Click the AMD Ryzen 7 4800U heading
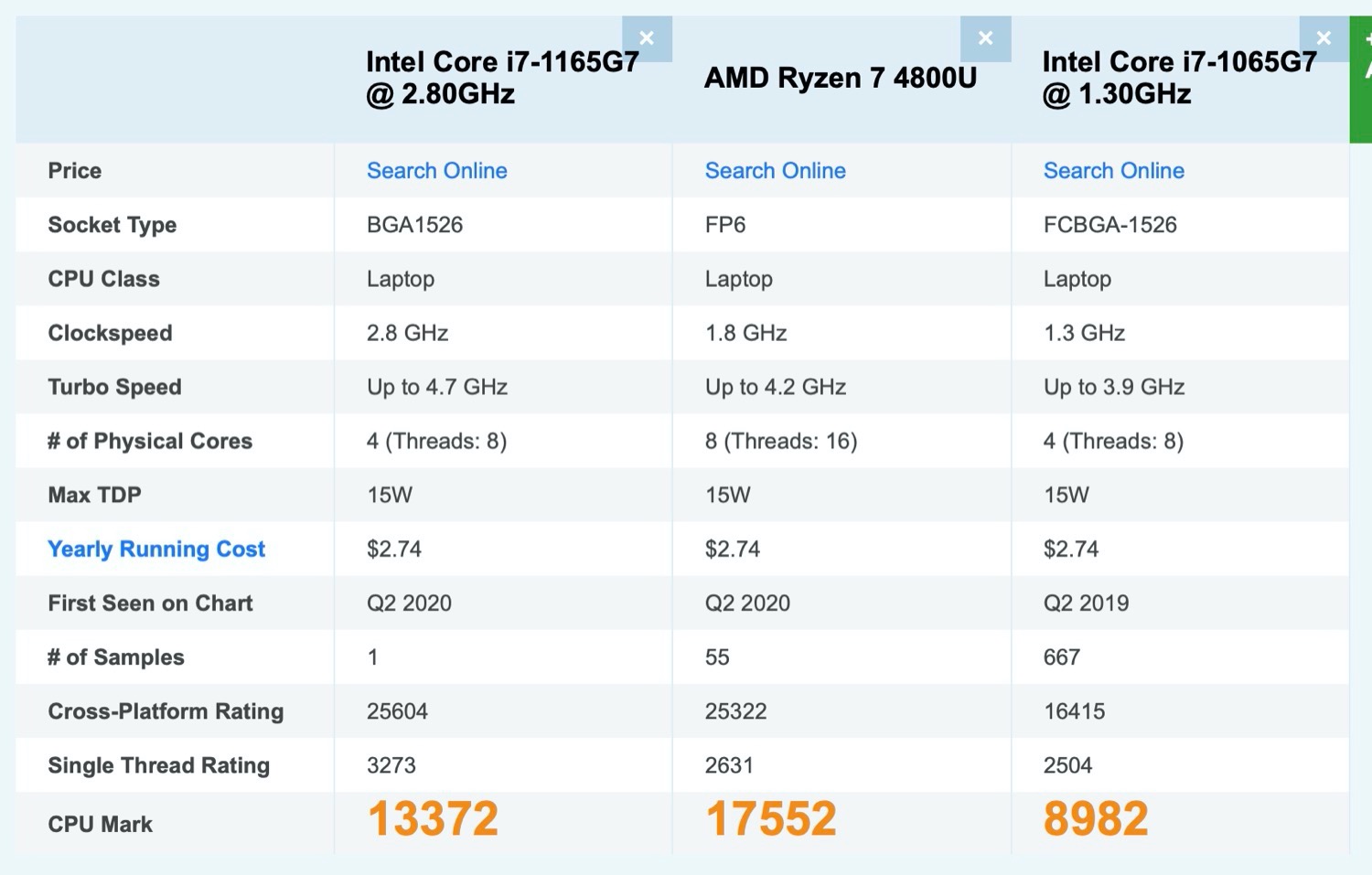 (840, 78)
